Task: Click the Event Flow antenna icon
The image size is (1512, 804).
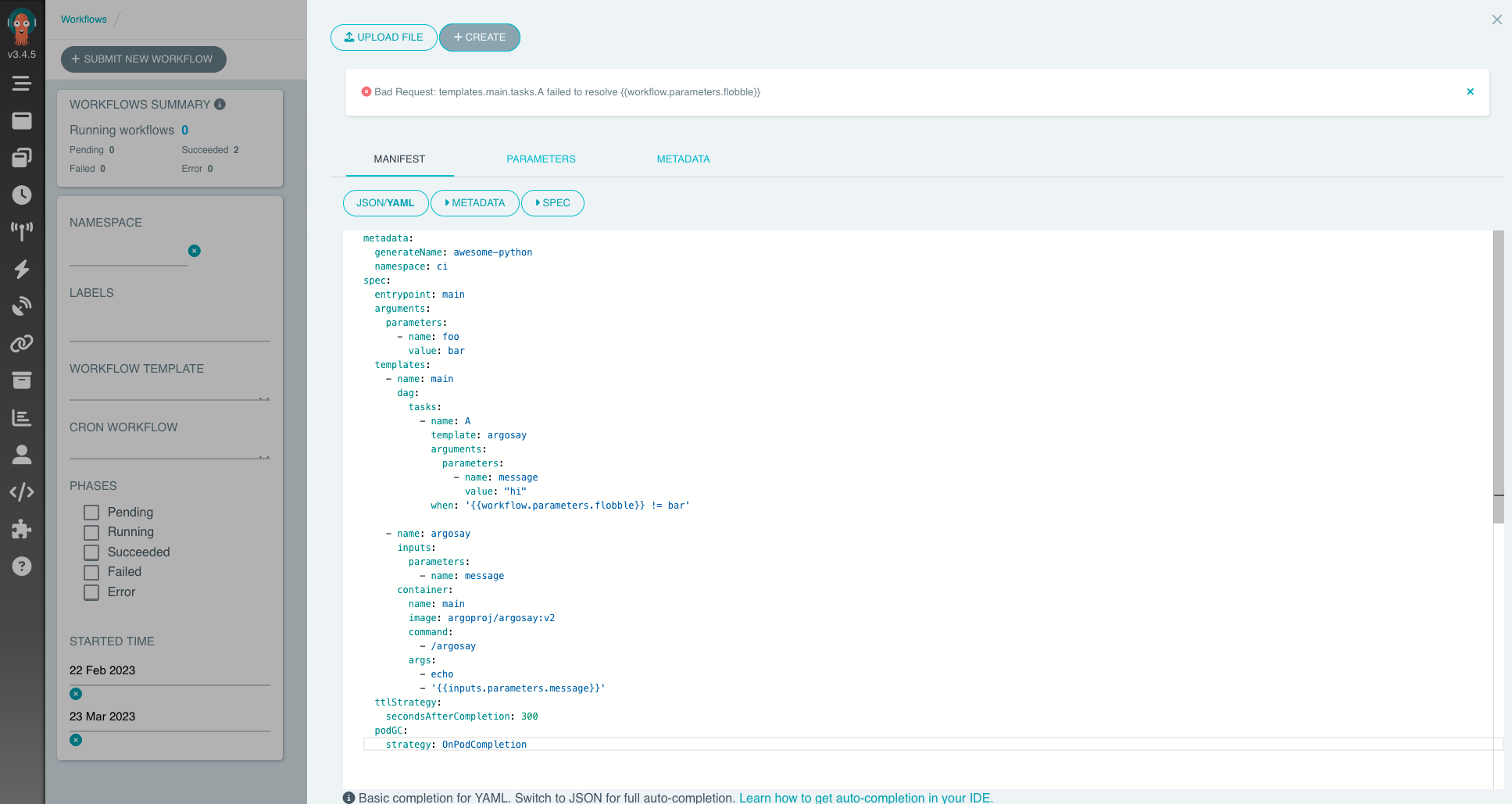Action: [22, 230]
